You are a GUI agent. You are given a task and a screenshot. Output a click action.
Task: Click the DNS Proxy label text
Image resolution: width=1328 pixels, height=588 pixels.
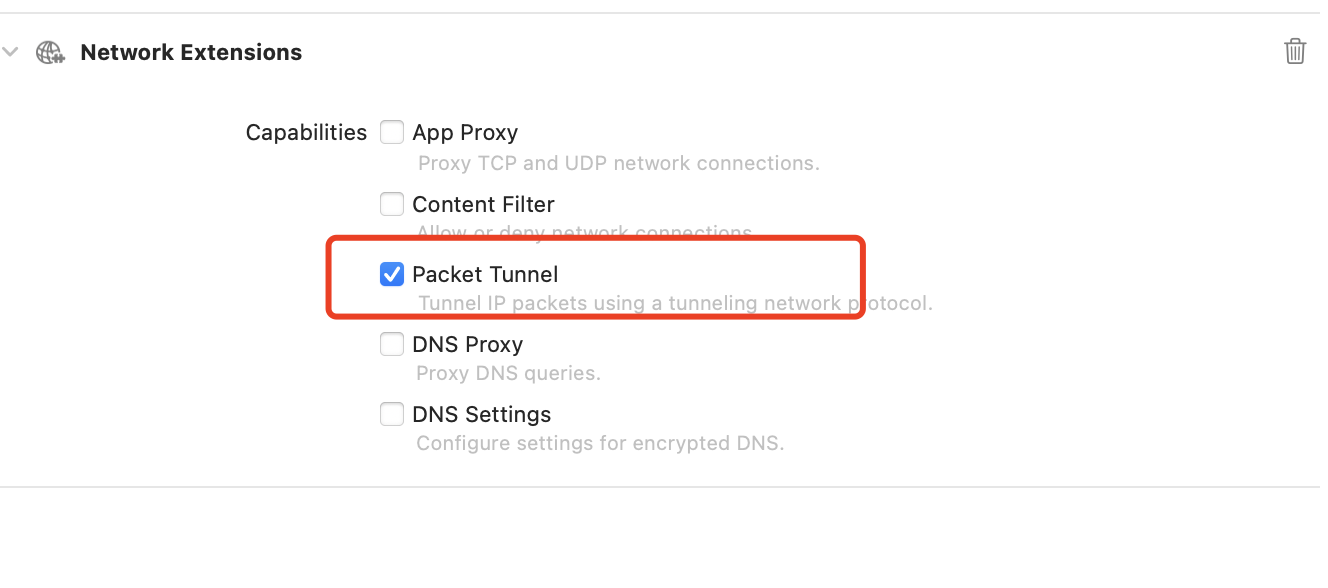tap(467, 344)
